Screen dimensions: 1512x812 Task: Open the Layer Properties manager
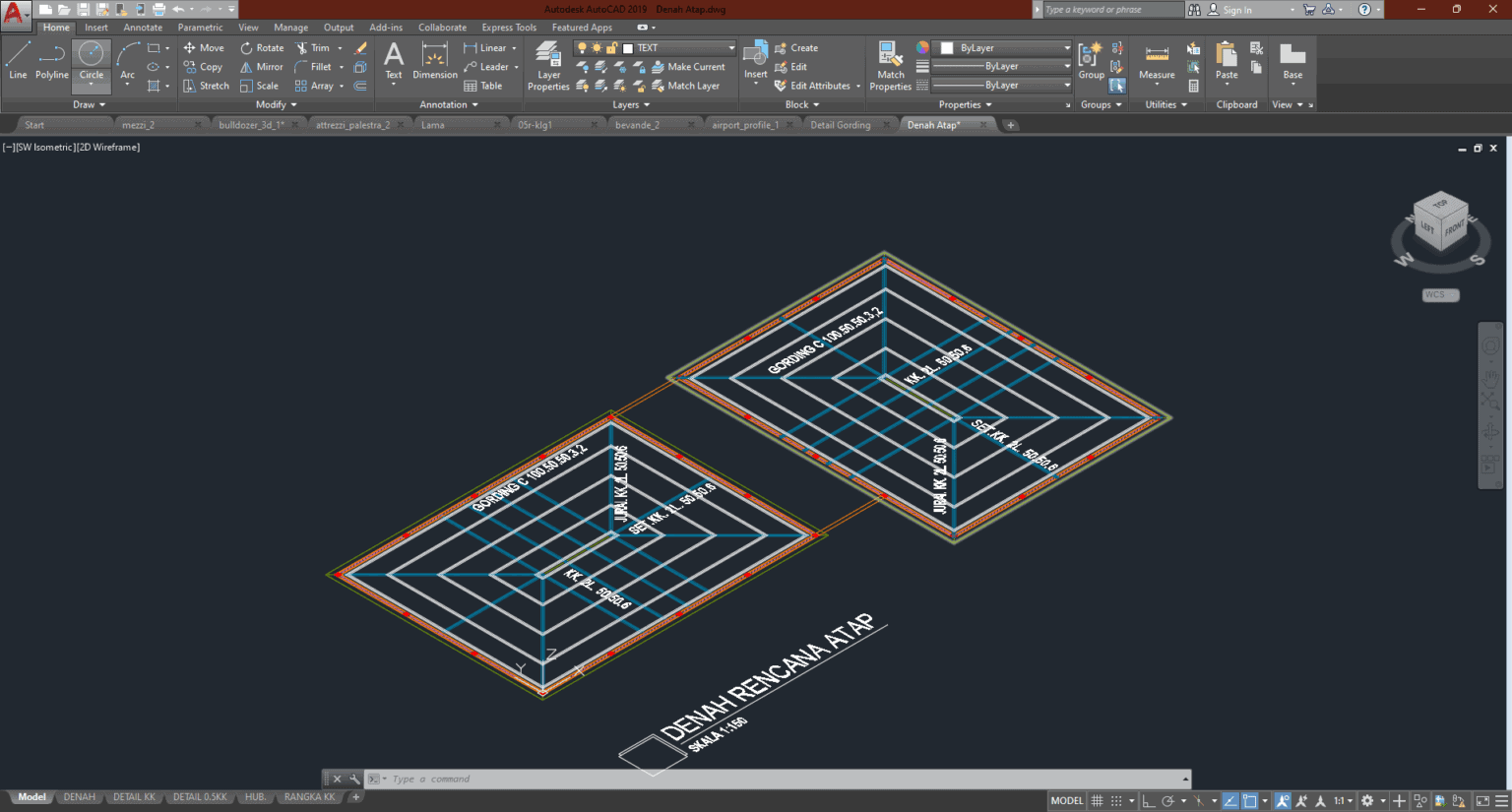(x=548, y=66)
